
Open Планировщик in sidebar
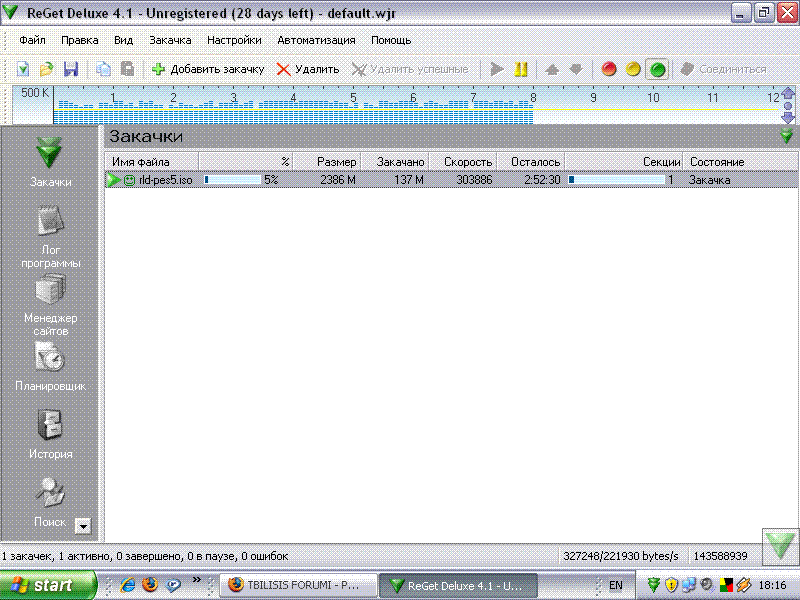pyautogui.click(x=50, y=367)
